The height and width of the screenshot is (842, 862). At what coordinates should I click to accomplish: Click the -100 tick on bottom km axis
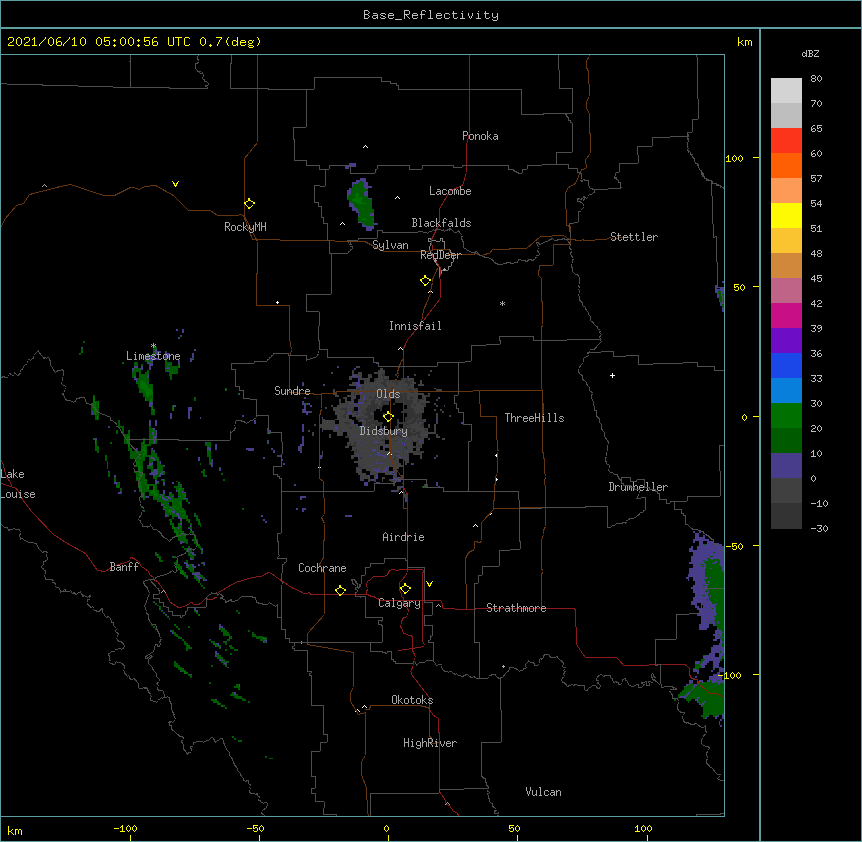125,828
